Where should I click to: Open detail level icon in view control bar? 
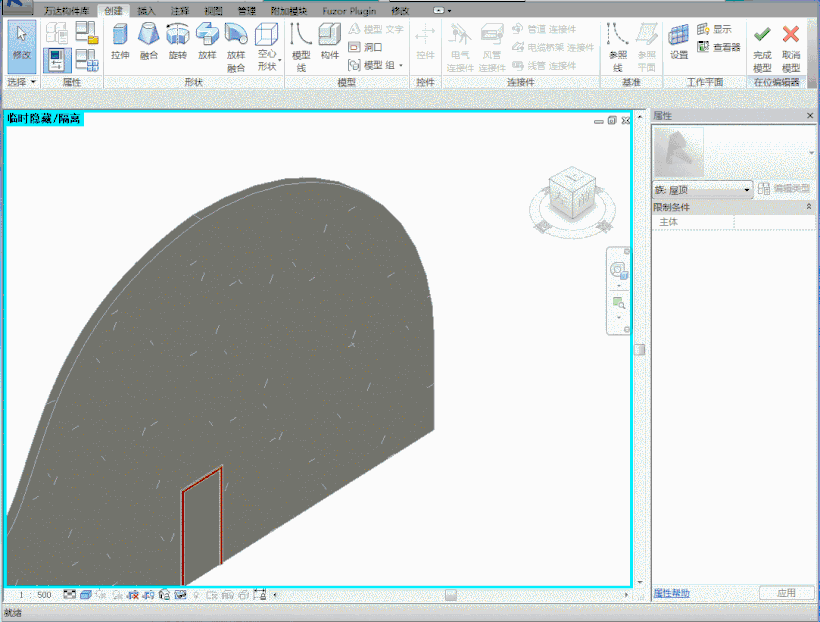point(69,595)
